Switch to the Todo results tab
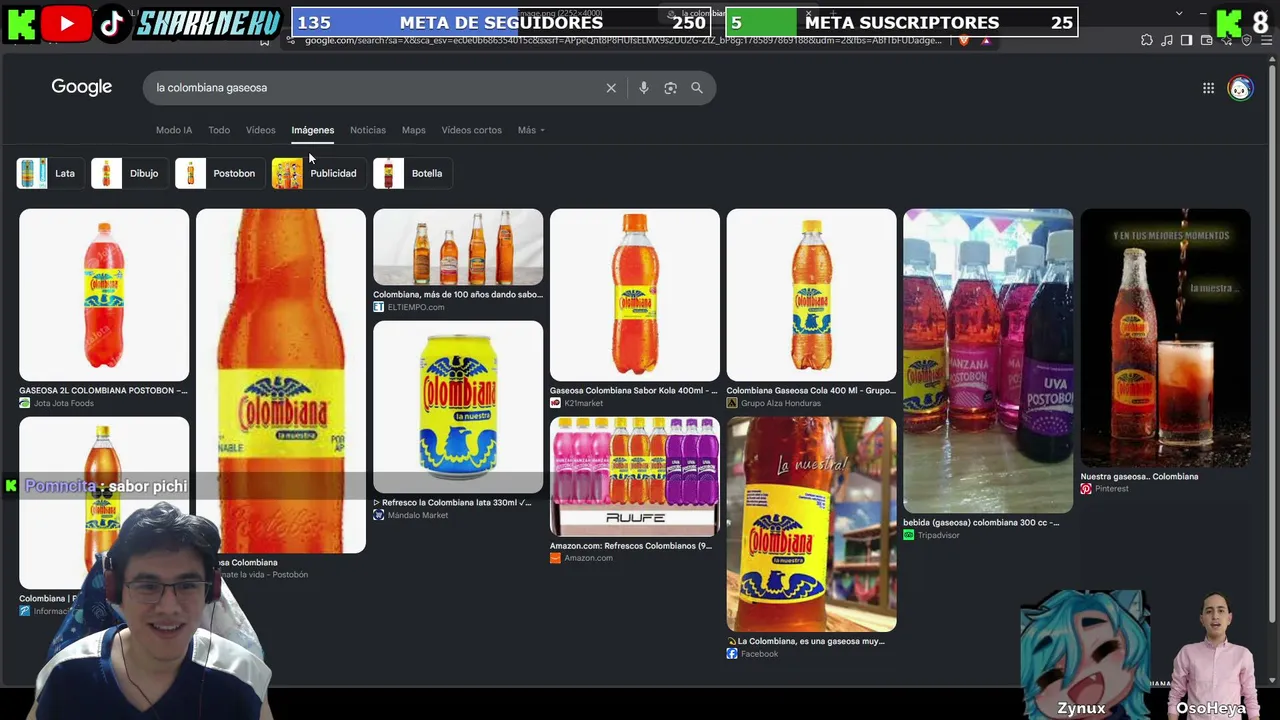 (x=219, y=130)
